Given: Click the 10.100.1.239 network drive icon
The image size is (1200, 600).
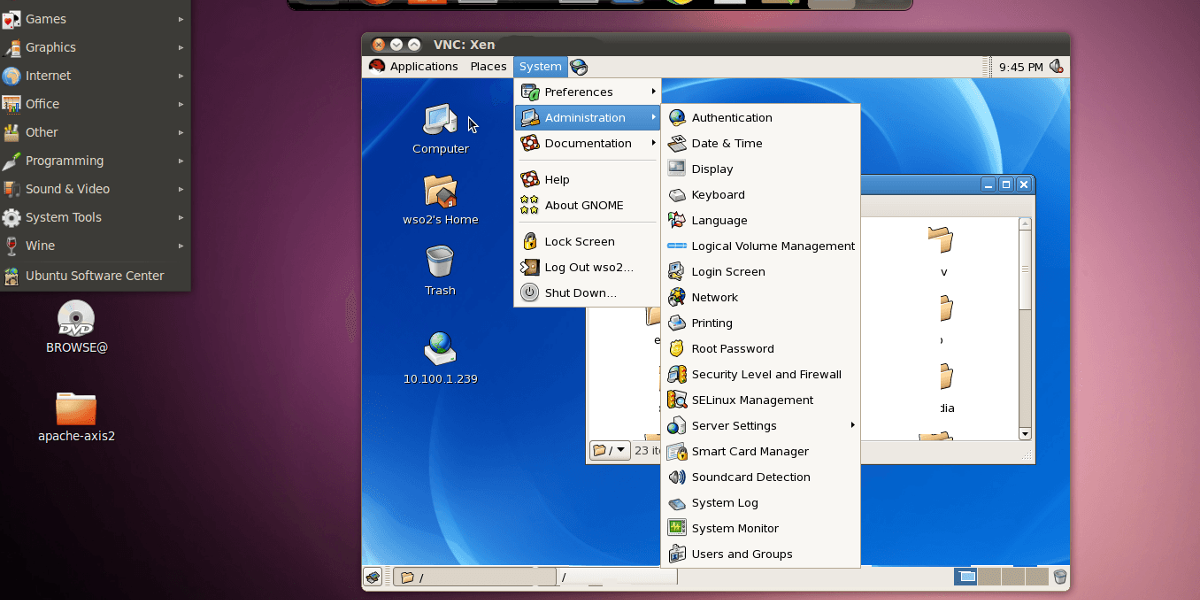Looking at the screenshot, I should pyautogui.click(x=440, y=358).
